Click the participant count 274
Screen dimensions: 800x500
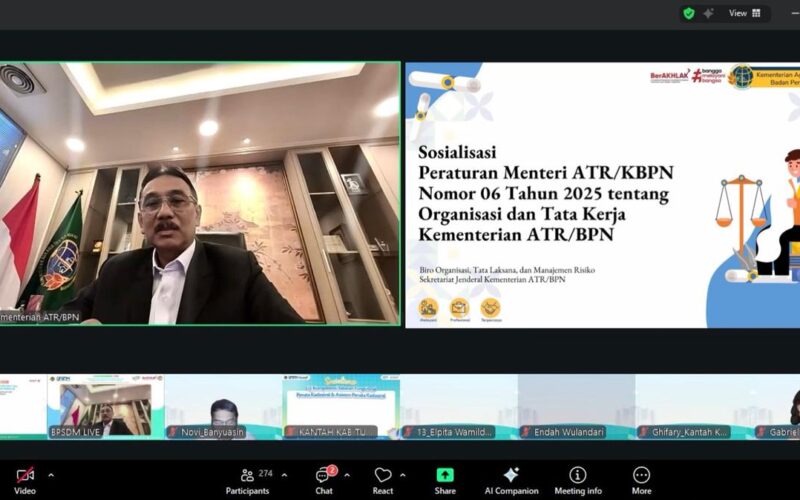[x=265, y=473]
